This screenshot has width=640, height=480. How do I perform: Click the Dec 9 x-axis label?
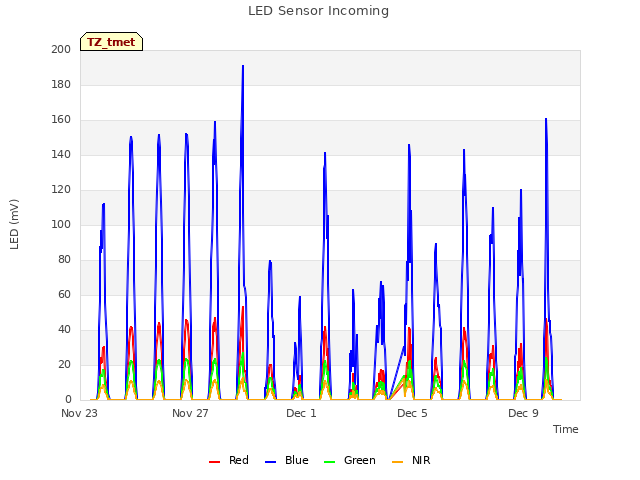click(523, 413)
